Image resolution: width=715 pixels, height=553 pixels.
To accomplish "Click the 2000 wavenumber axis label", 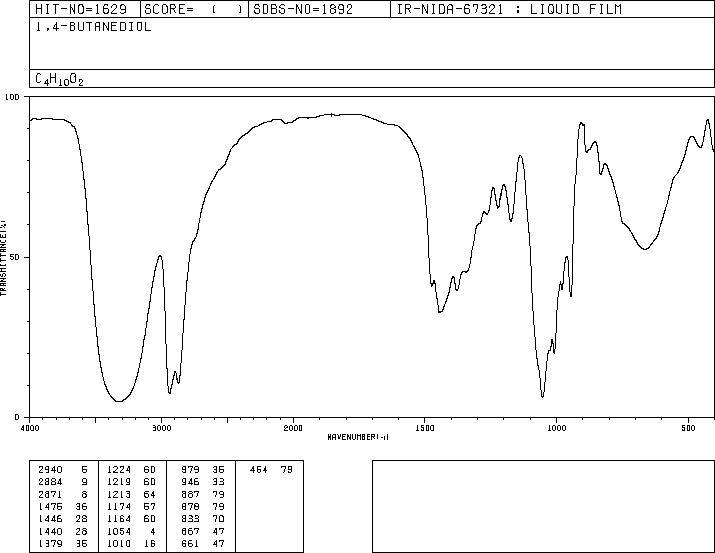I will click(293, 428).
